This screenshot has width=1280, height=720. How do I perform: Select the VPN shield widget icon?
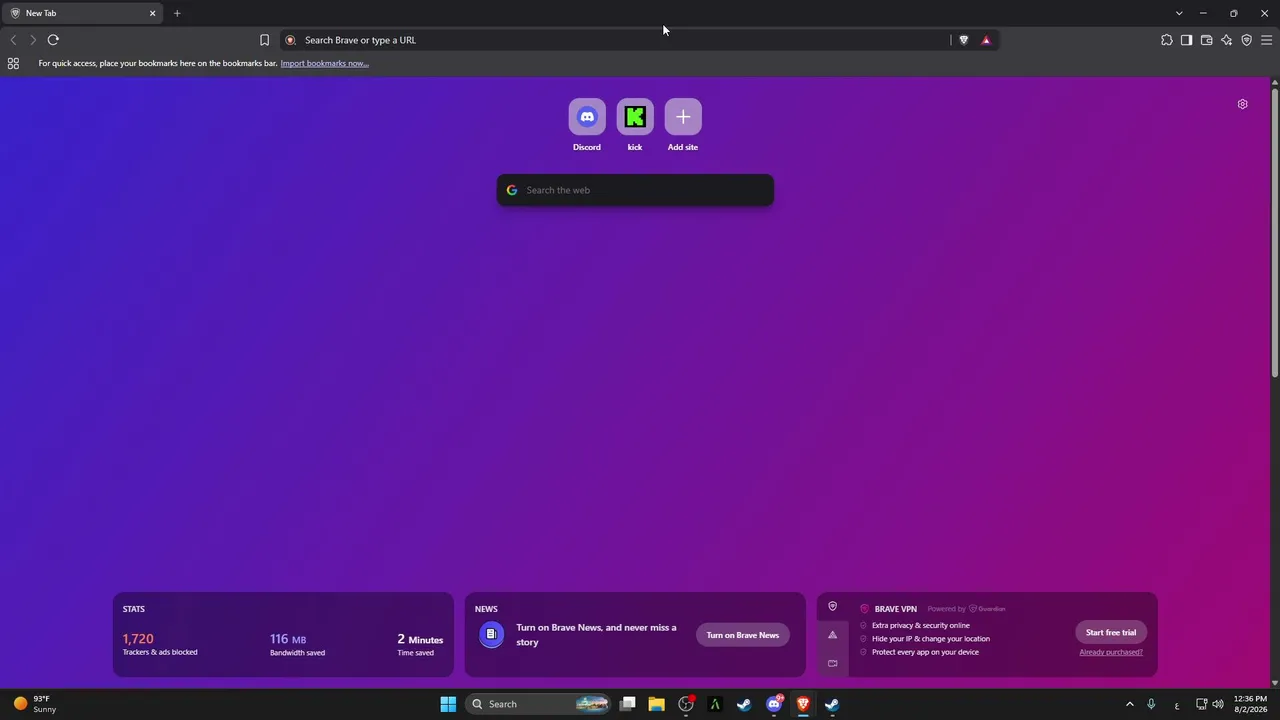point(832,606)
